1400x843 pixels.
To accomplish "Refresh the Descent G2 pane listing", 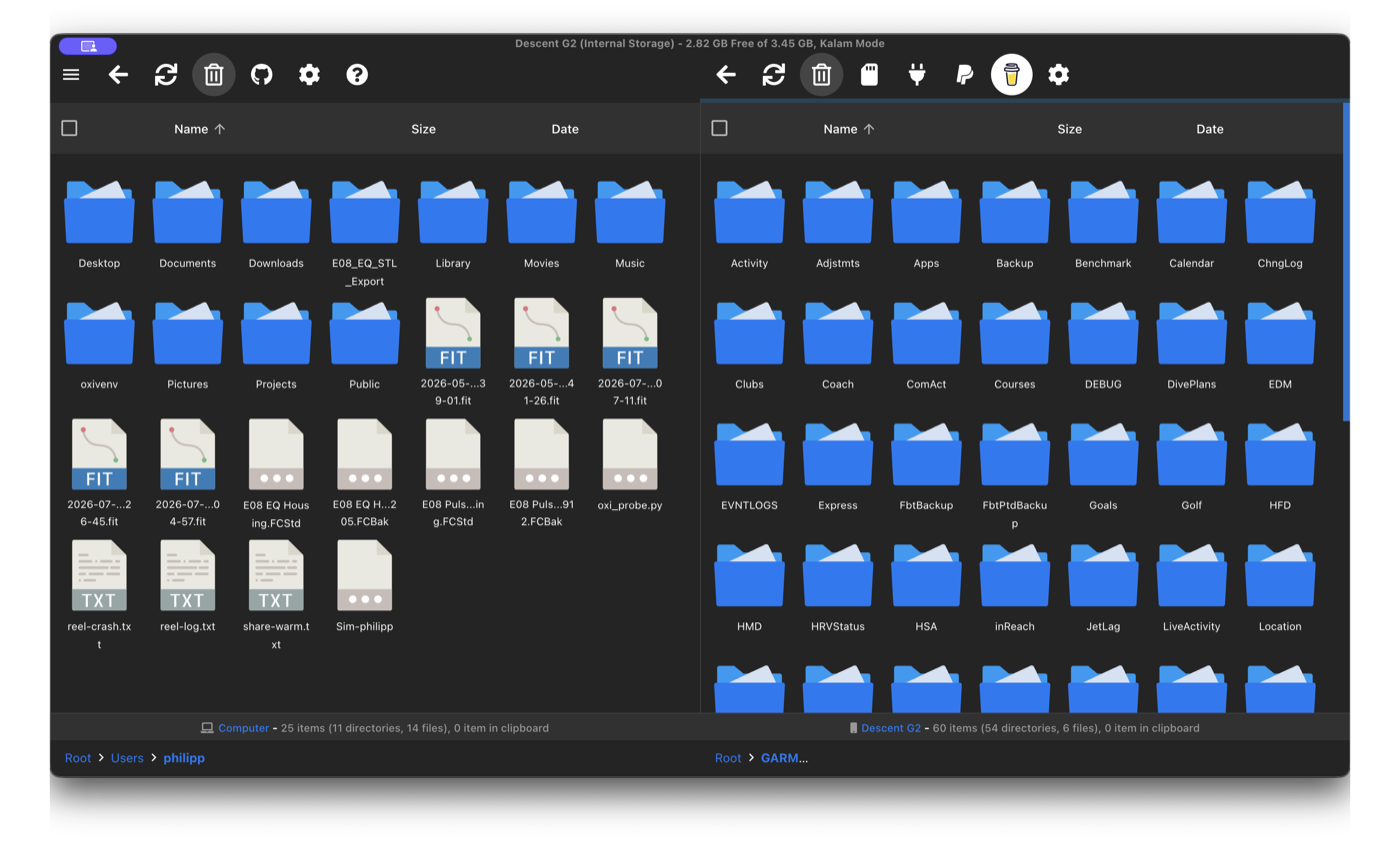I will pyautogui.click(x=774, y=74).
